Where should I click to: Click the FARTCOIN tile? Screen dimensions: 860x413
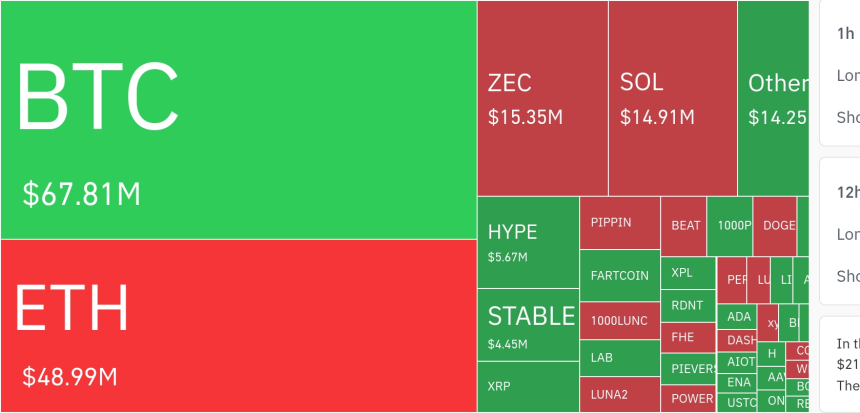point(620,275)
